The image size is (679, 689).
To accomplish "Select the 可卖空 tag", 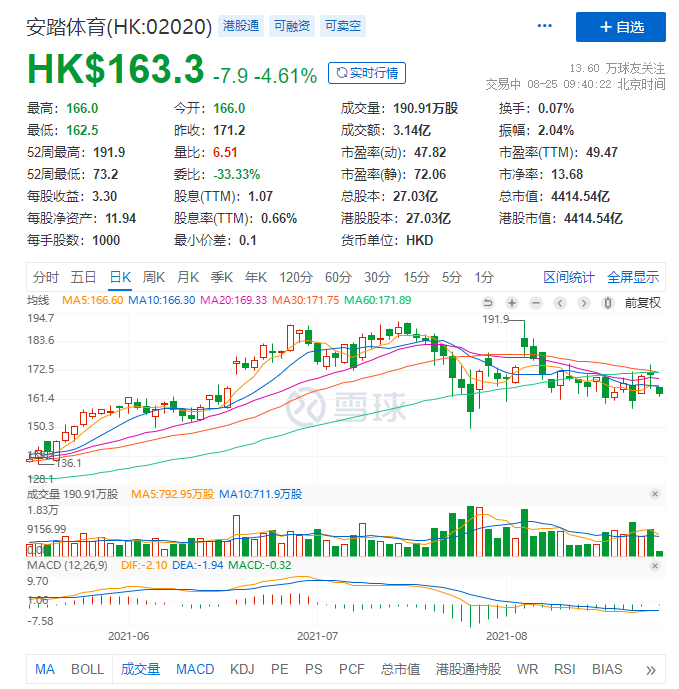I will (343, 26).
